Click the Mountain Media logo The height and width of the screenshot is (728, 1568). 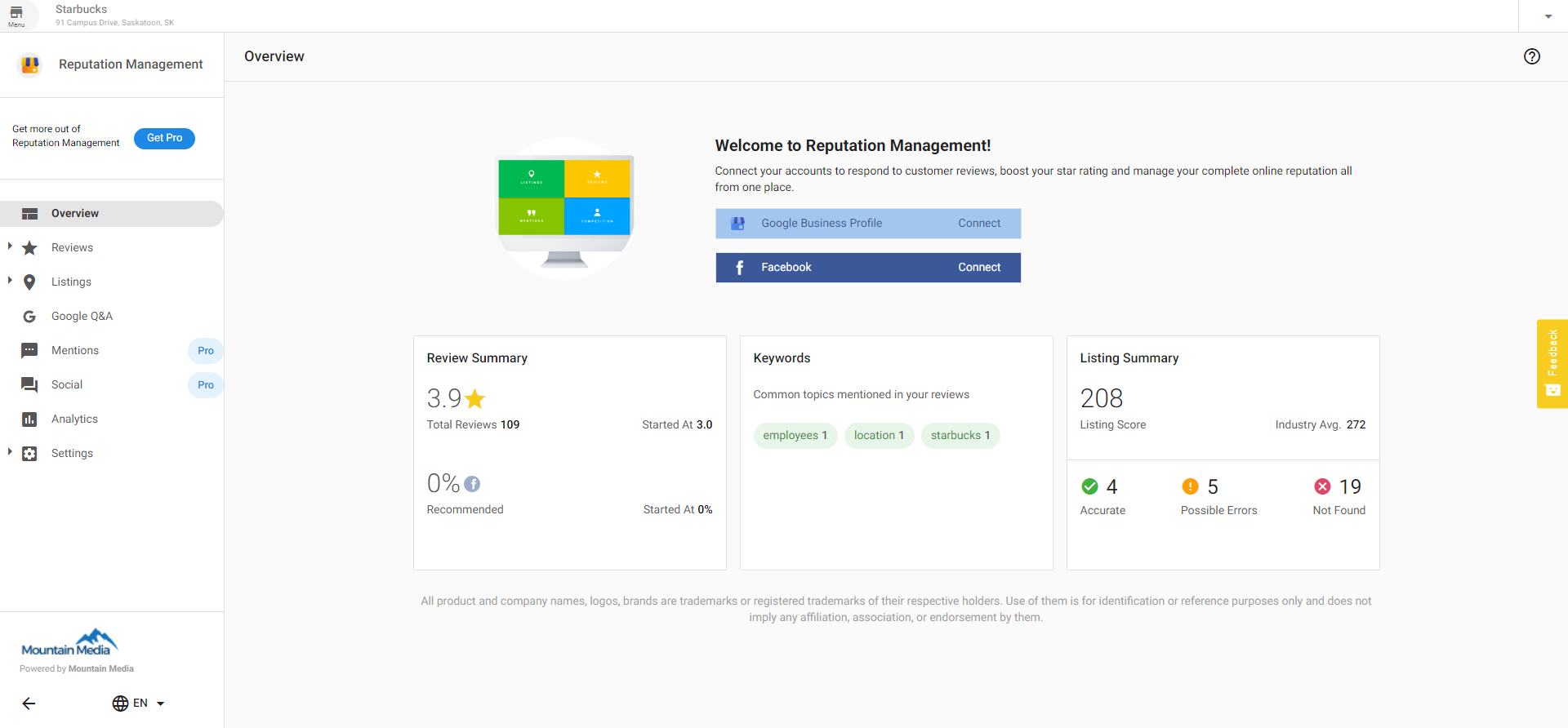(x=69, y=643)
